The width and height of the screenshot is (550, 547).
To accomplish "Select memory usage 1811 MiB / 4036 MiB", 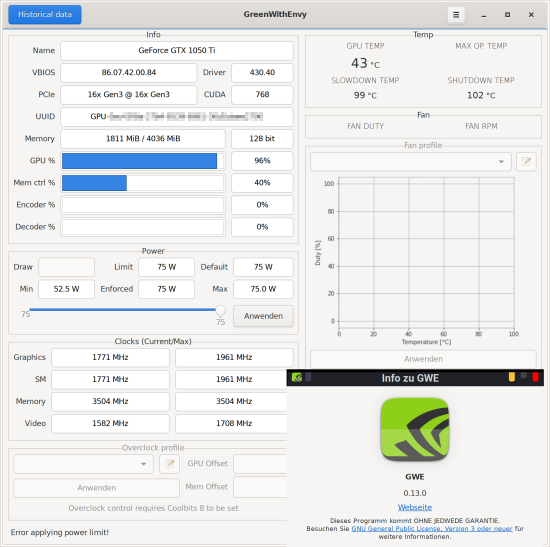I will pyautogui.click(x=143, y=139).
